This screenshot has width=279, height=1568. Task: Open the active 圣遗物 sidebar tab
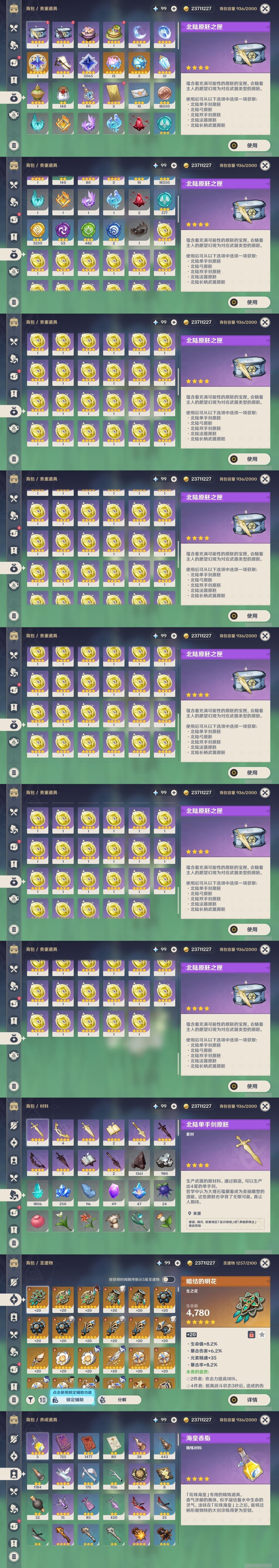click(x=13, y=1299)
